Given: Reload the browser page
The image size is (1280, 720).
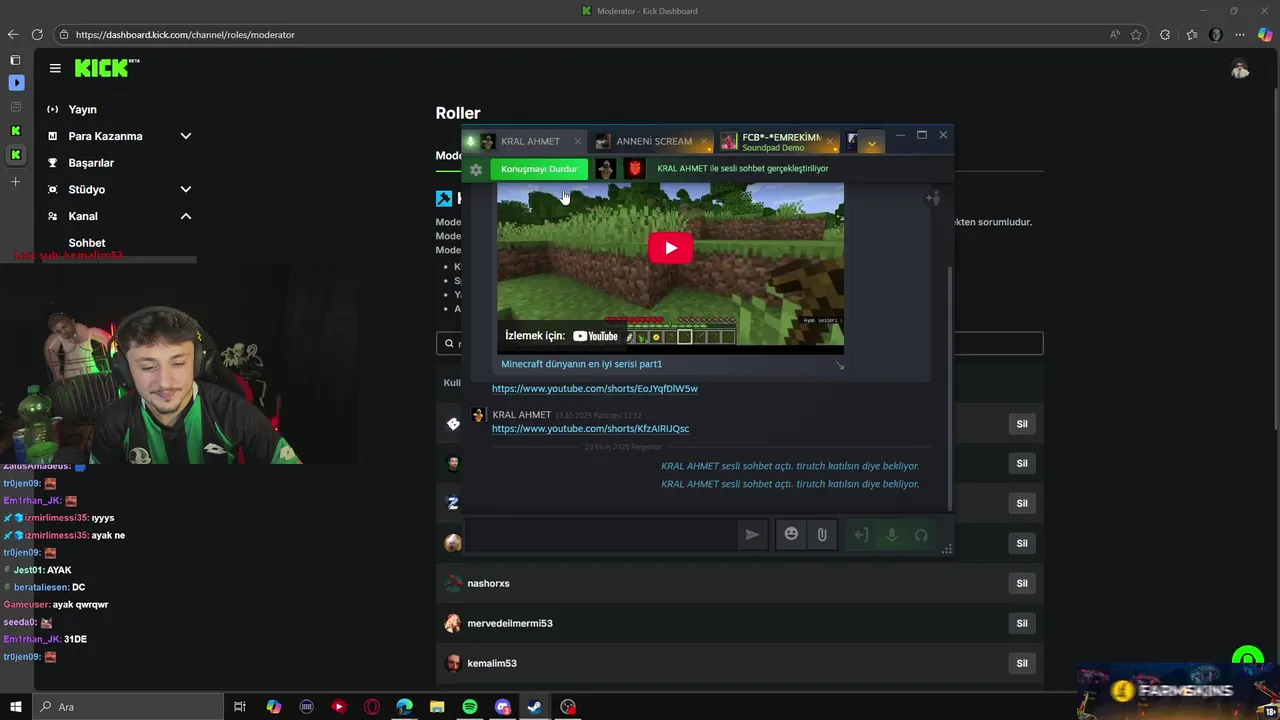Looking at the screenshot, I should [38, 34].
